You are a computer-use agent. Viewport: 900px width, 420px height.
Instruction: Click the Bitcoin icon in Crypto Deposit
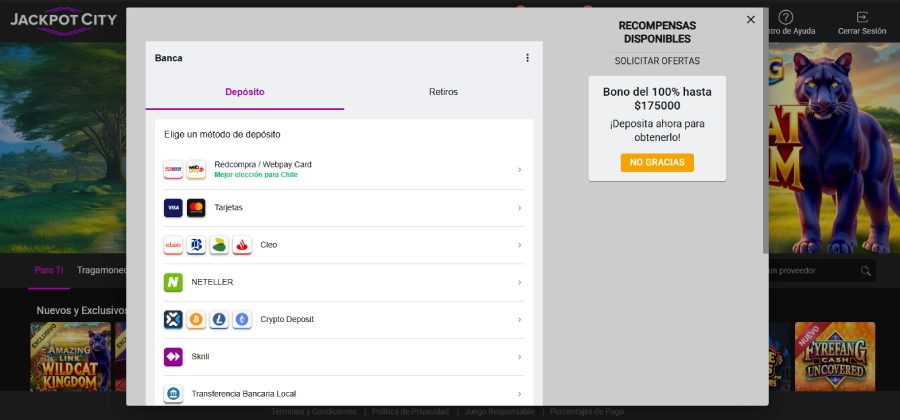pyautogui.click(x=196, y=319)
